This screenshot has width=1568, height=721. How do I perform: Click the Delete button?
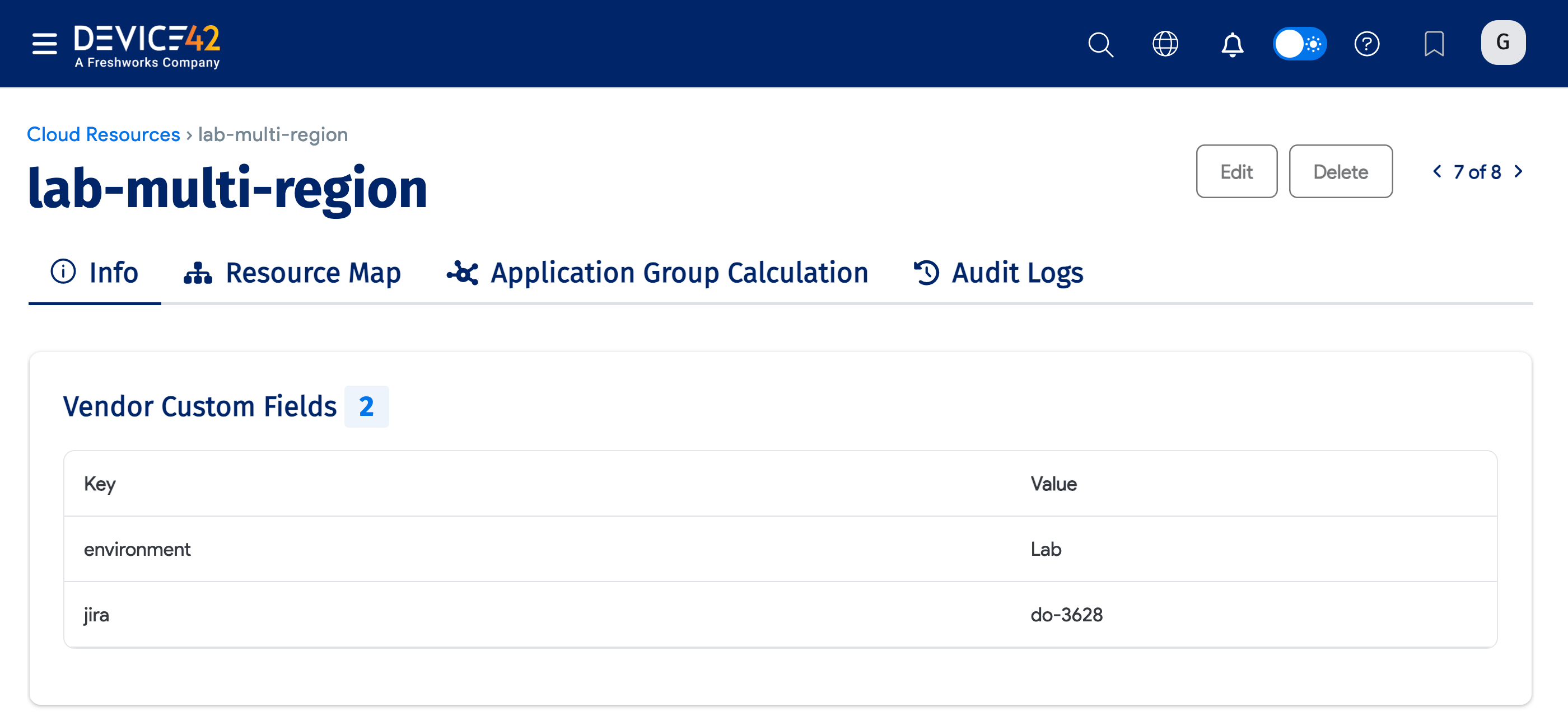pyautogui.click(x=1340, y=172)
